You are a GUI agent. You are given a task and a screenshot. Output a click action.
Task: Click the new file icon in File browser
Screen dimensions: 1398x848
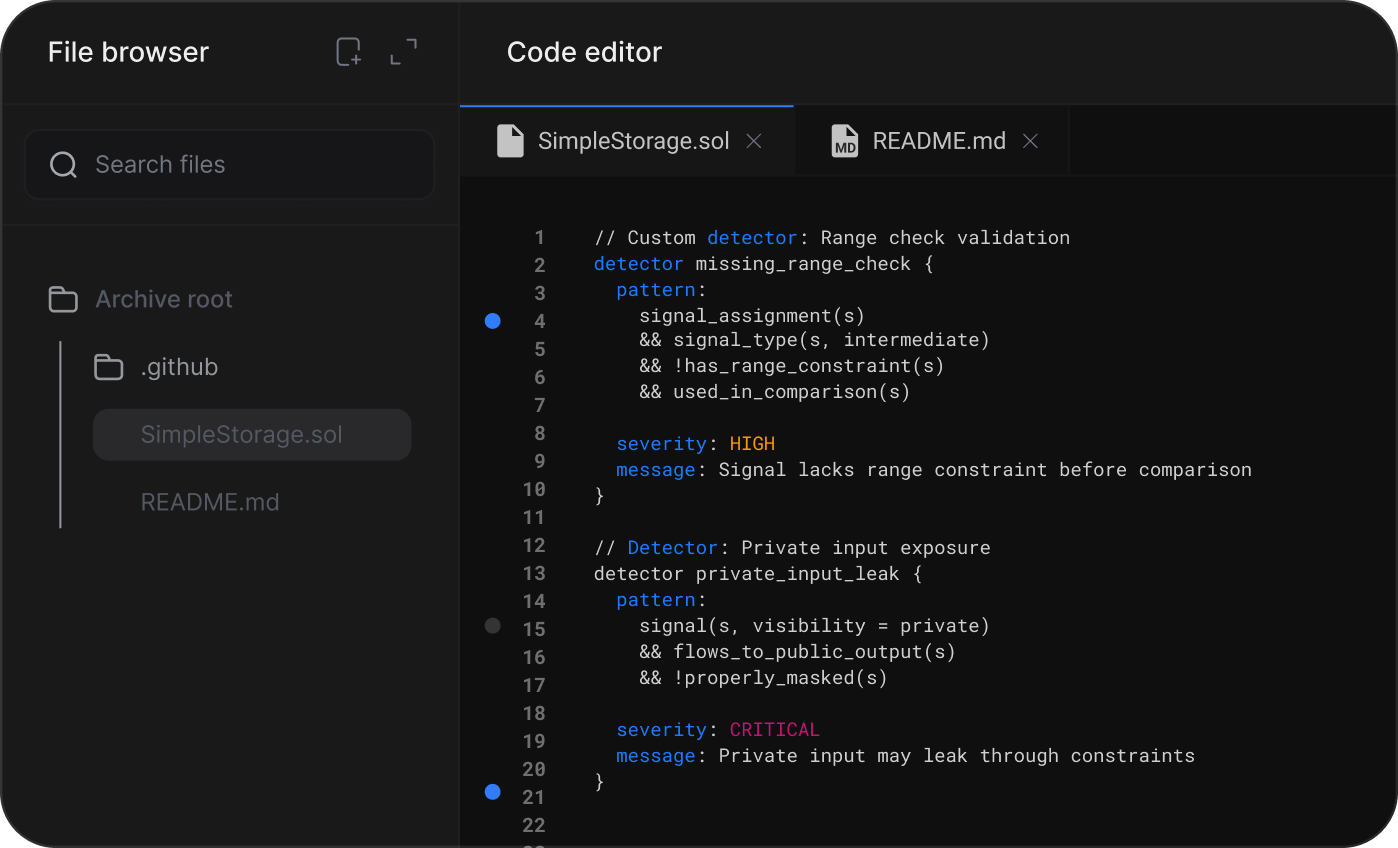[x=348, y=52]
